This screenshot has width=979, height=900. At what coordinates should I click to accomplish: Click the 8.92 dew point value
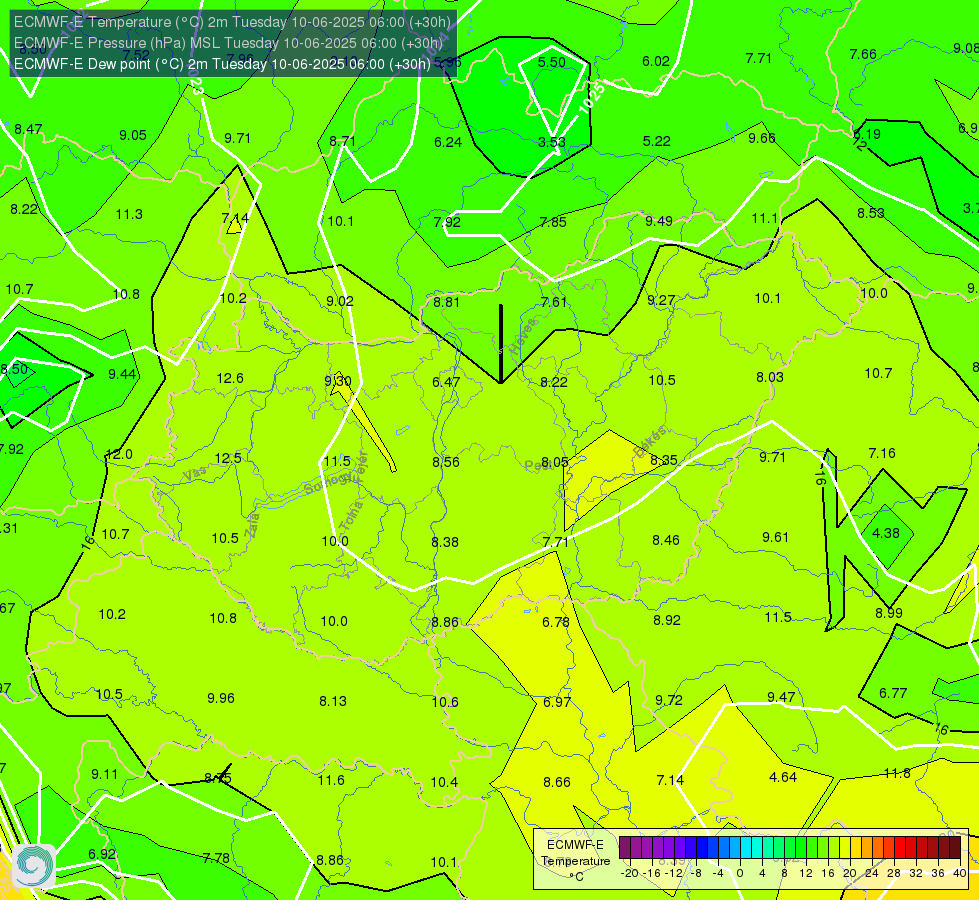tap(667, 620)
